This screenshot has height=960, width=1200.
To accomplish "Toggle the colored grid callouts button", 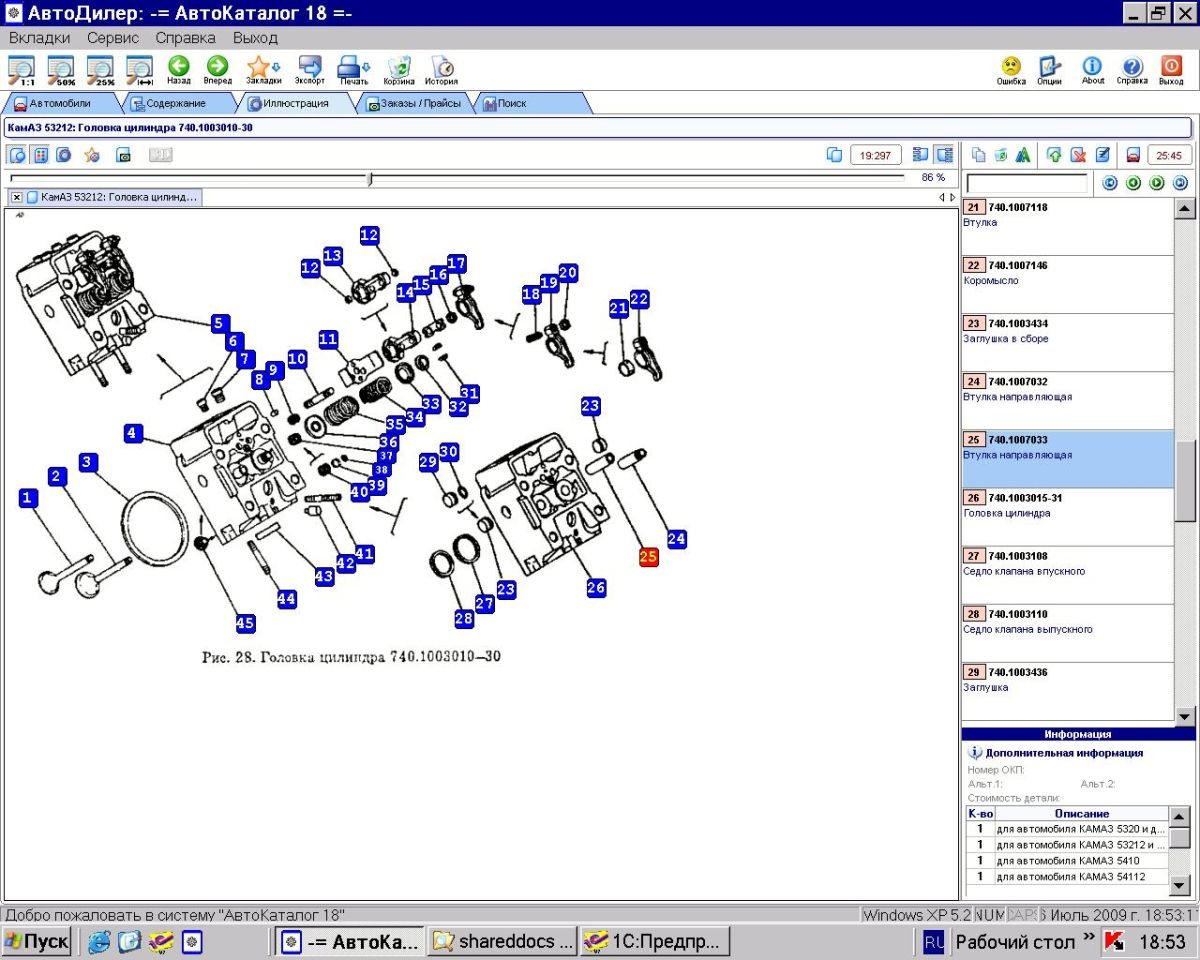I will [x=40, y=155].
